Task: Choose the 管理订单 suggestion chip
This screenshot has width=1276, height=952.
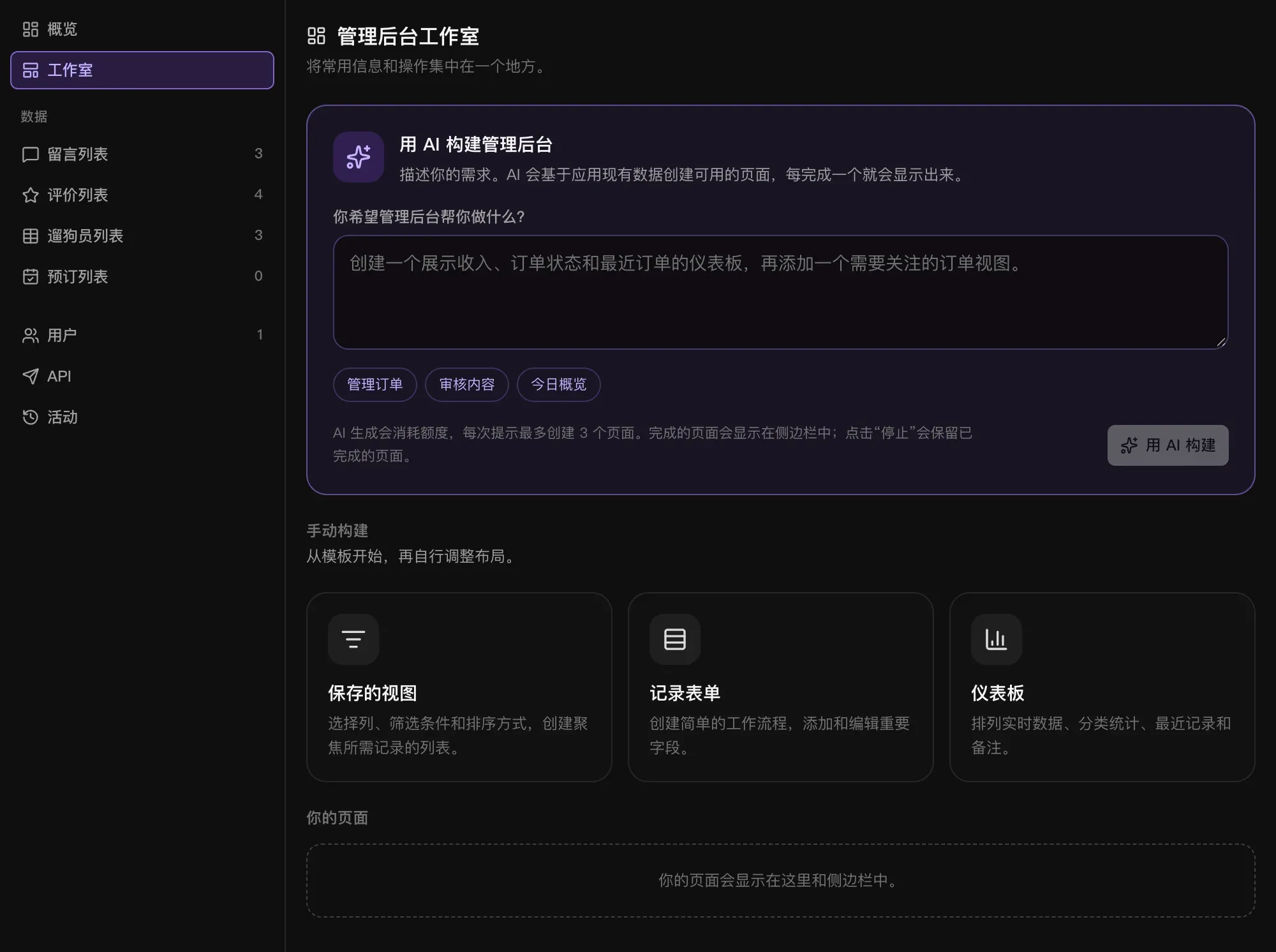Action: pyautogui.click(x=375, y=385)
